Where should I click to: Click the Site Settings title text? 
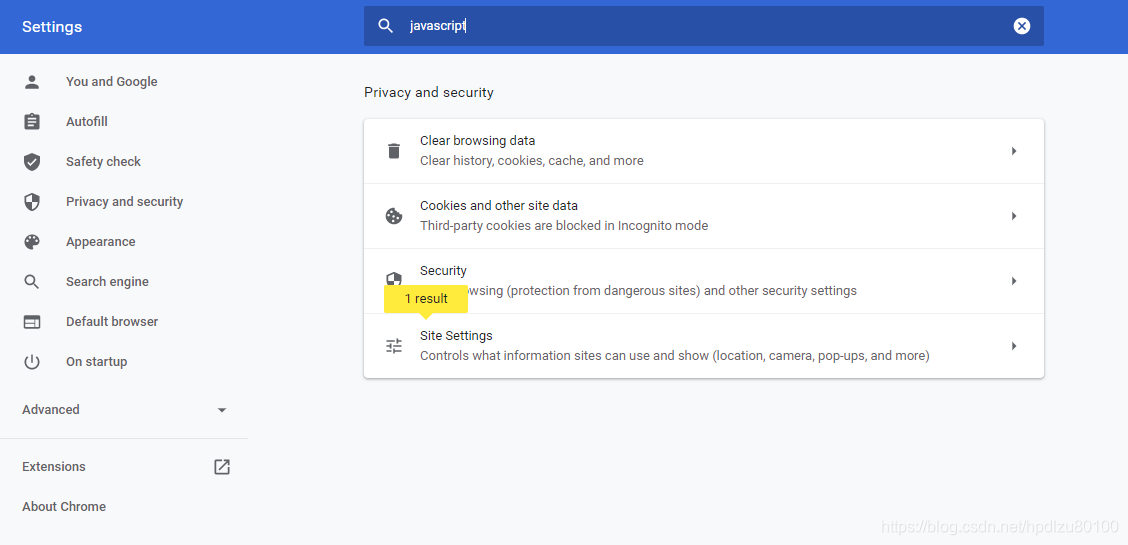(x=456, y=336)
